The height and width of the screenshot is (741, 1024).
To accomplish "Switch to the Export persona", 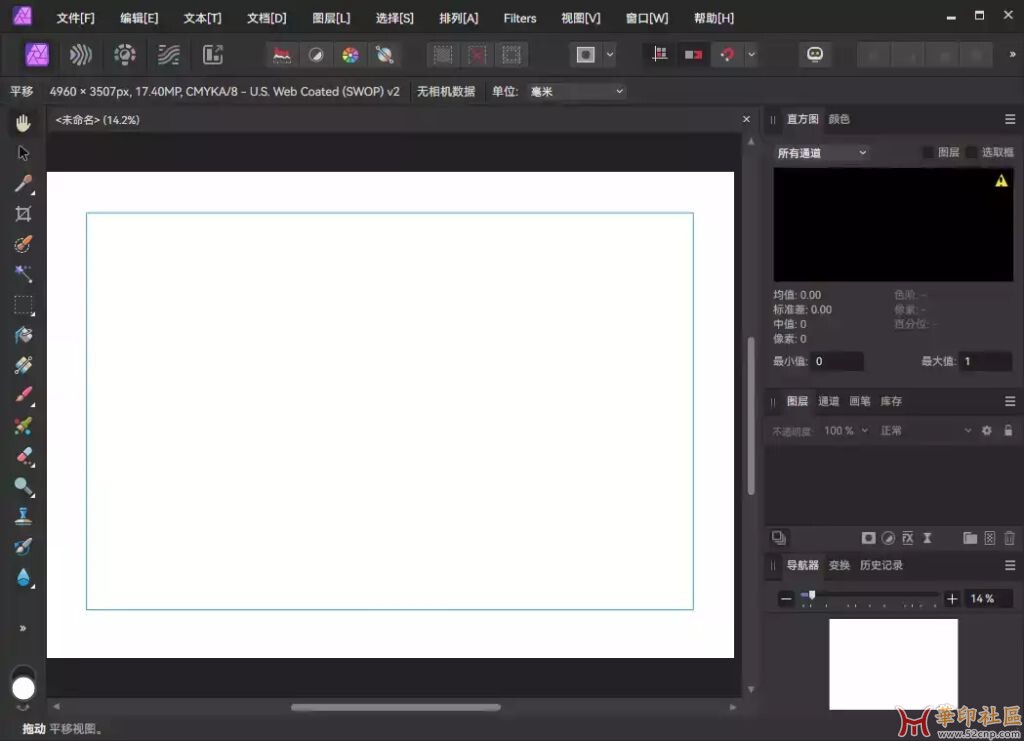I will point(213,55).
